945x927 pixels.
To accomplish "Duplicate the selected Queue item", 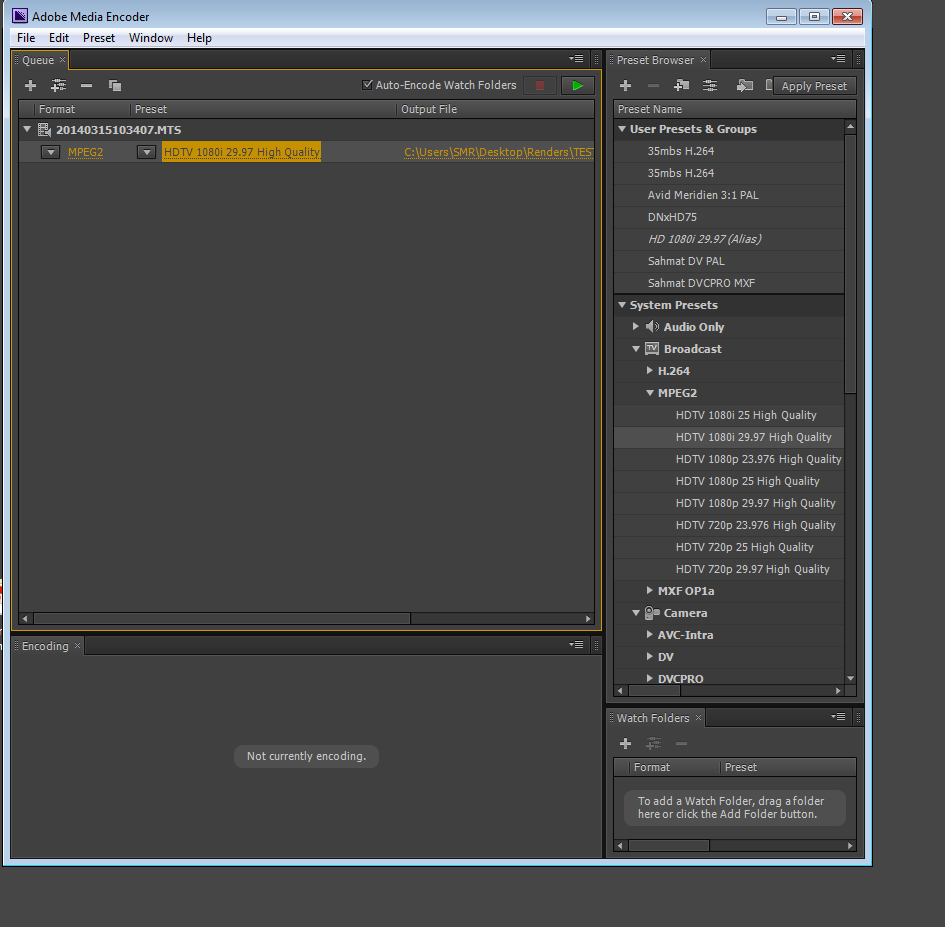I will (x=115, y=86).
